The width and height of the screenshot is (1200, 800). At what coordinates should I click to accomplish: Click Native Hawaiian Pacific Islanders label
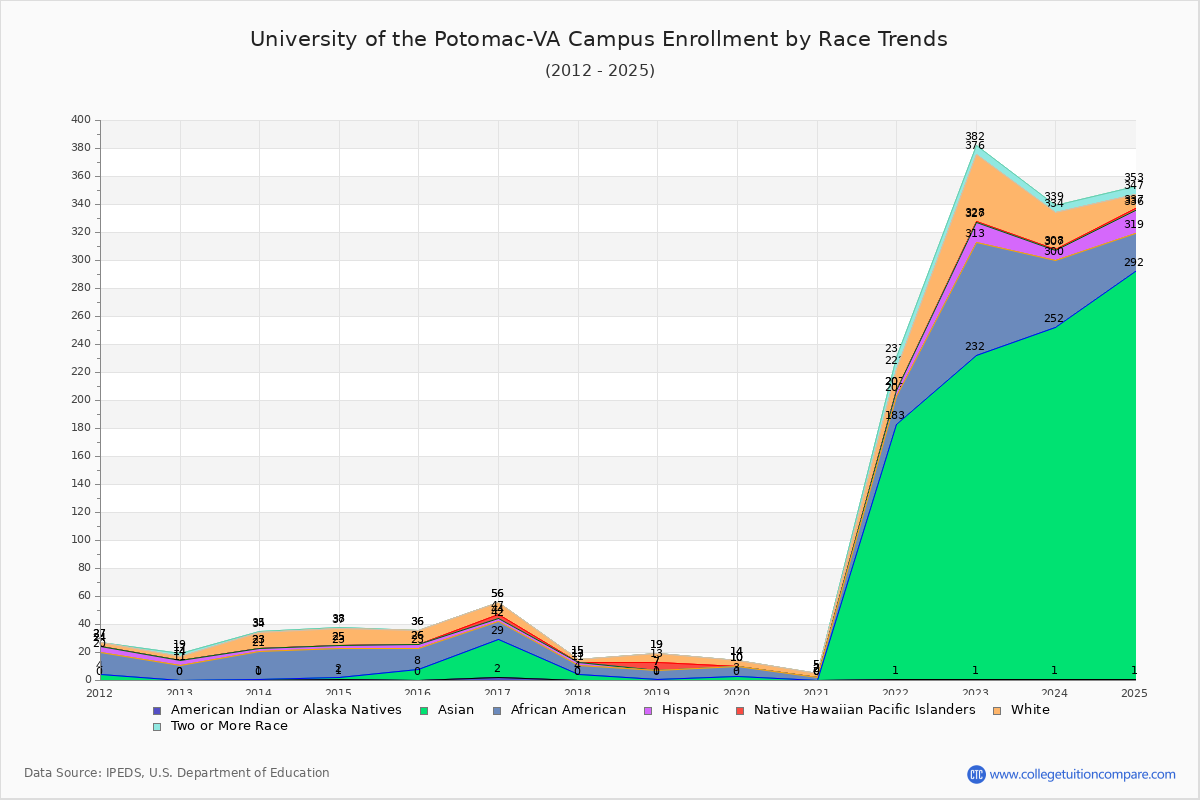pos(863,710)
